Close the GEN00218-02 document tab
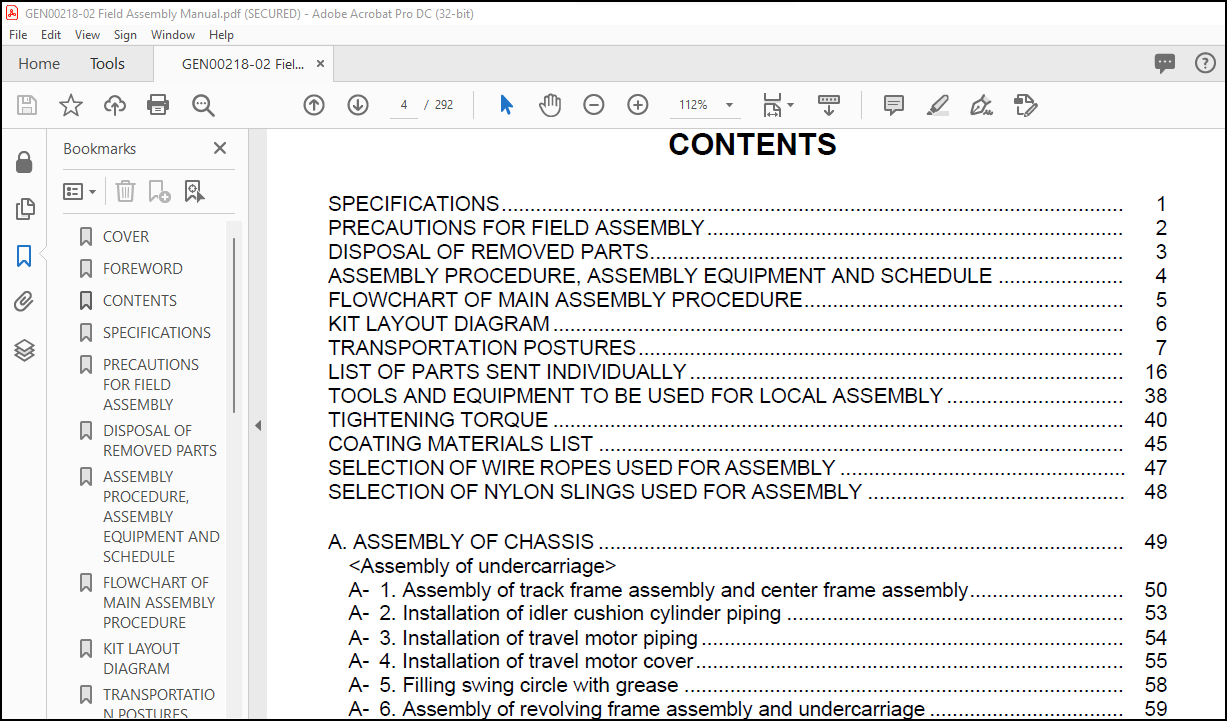Viewport: 1227px width, 721px height. point(320,63)
